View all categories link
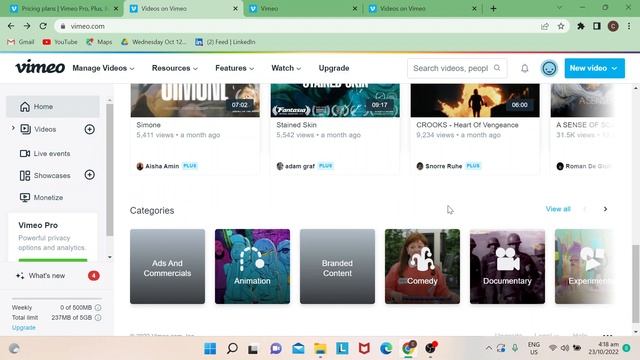Screen dimensions: 640x360 coord(558,209)
